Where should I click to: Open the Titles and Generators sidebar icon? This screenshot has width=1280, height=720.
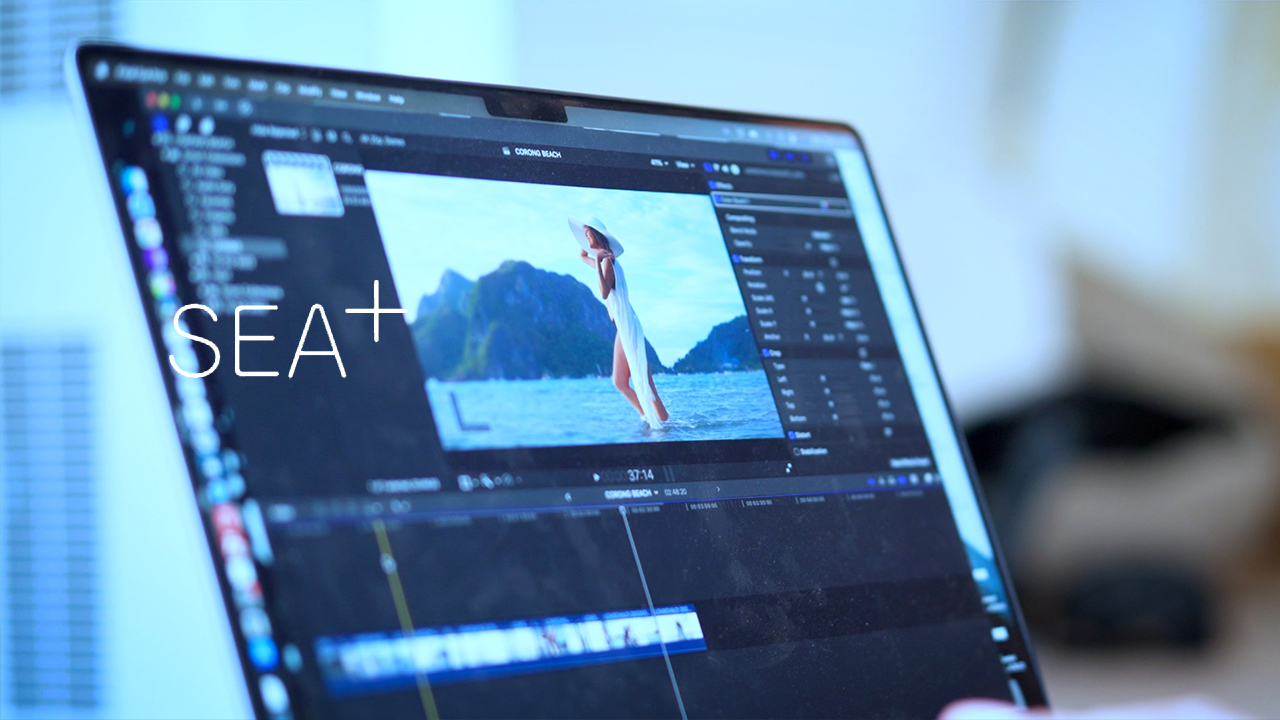(208, 127)
